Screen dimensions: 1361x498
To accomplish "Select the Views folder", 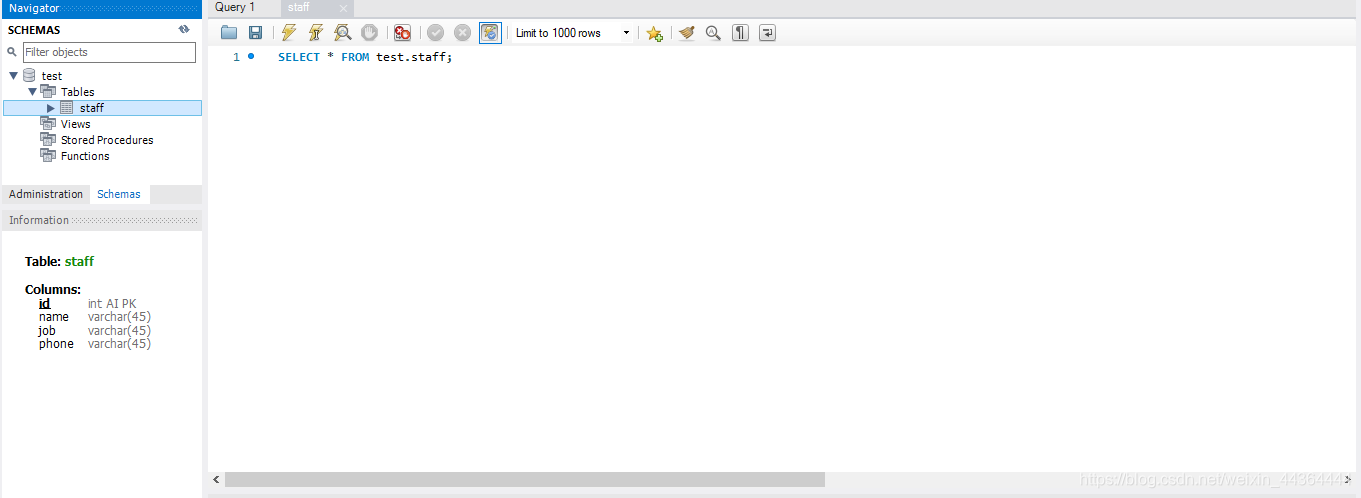I will tap(76, 124).
